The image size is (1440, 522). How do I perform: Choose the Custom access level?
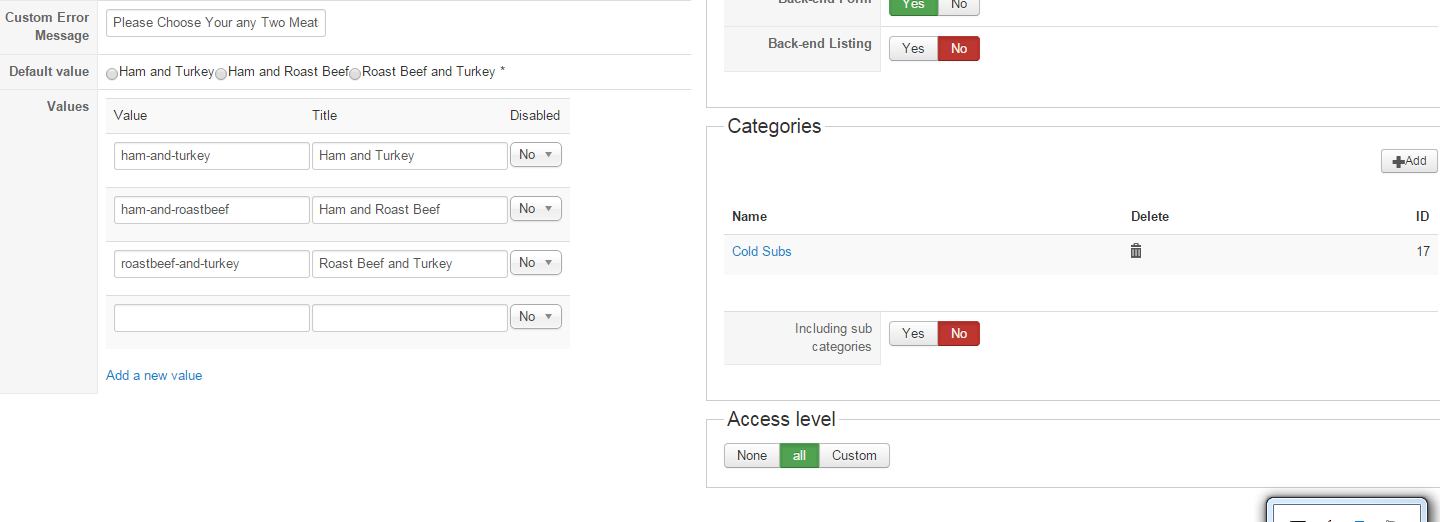854,456
